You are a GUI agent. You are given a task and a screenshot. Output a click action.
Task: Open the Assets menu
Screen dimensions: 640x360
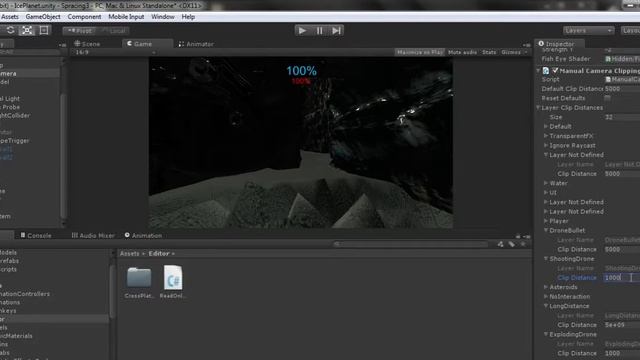(x=10, y=17)
